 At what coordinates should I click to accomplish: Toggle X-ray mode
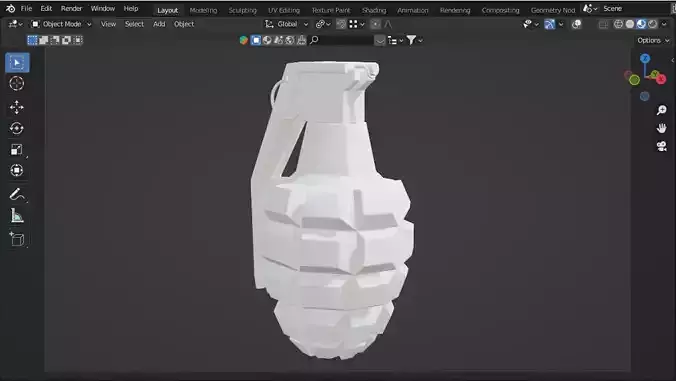(603, 24)
